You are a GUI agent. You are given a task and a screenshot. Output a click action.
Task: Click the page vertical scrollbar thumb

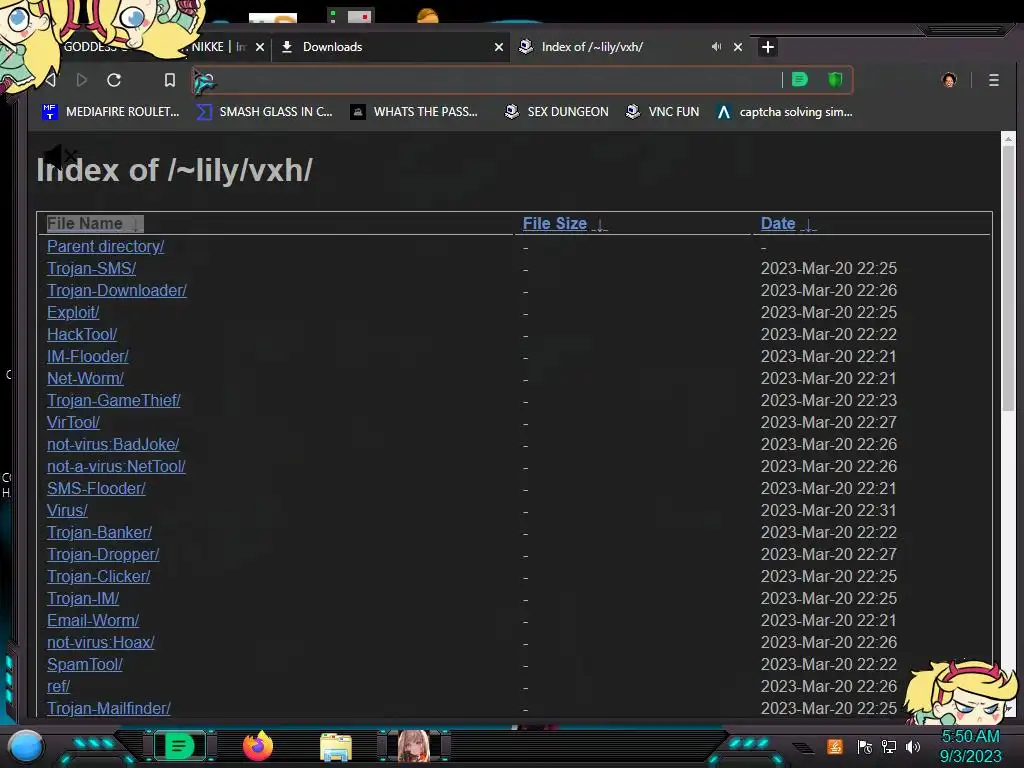[1008, 278]
